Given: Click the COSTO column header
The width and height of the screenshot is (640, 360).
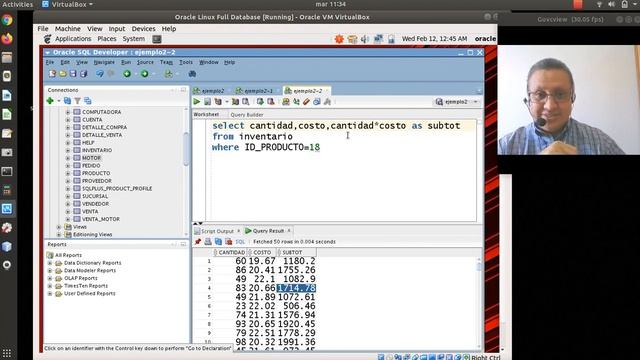Looking at the screenshot, I should tap(261, 253).
